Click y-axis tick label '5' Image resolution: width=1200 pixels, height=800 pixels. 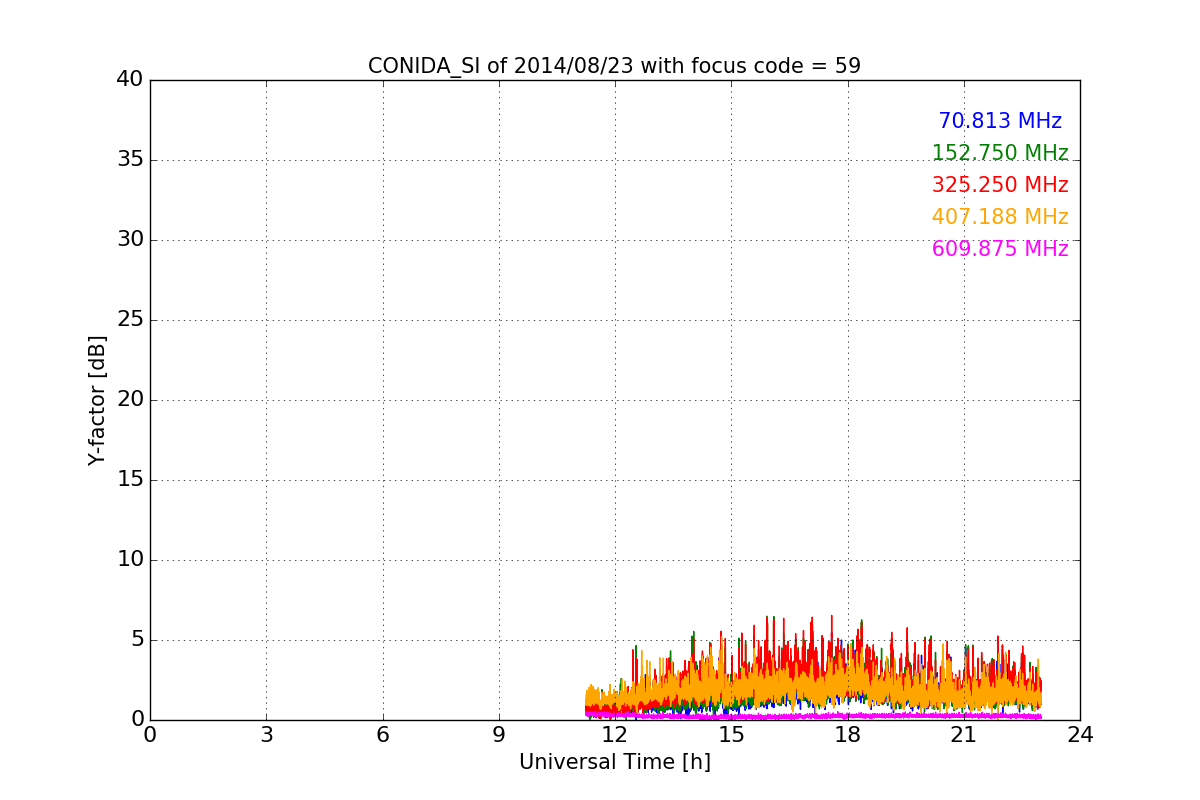(x=137, y=639)
